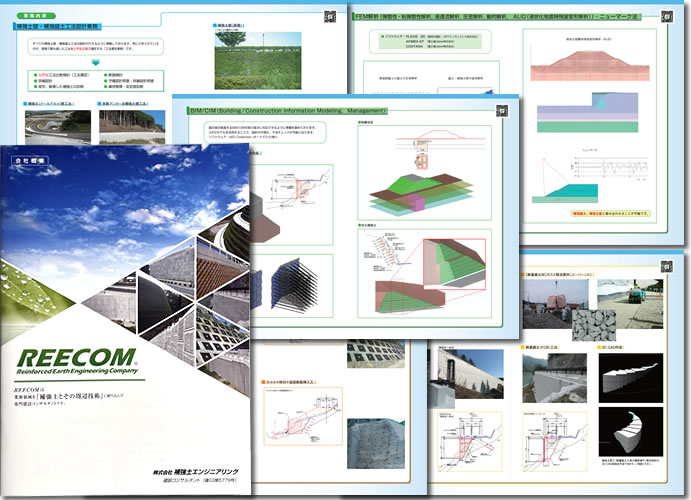Click the yellow-bordered wall section drawing under the white wall photo
Image resolution: width=691 pixels, height=500 pixels.
[470, 441]
